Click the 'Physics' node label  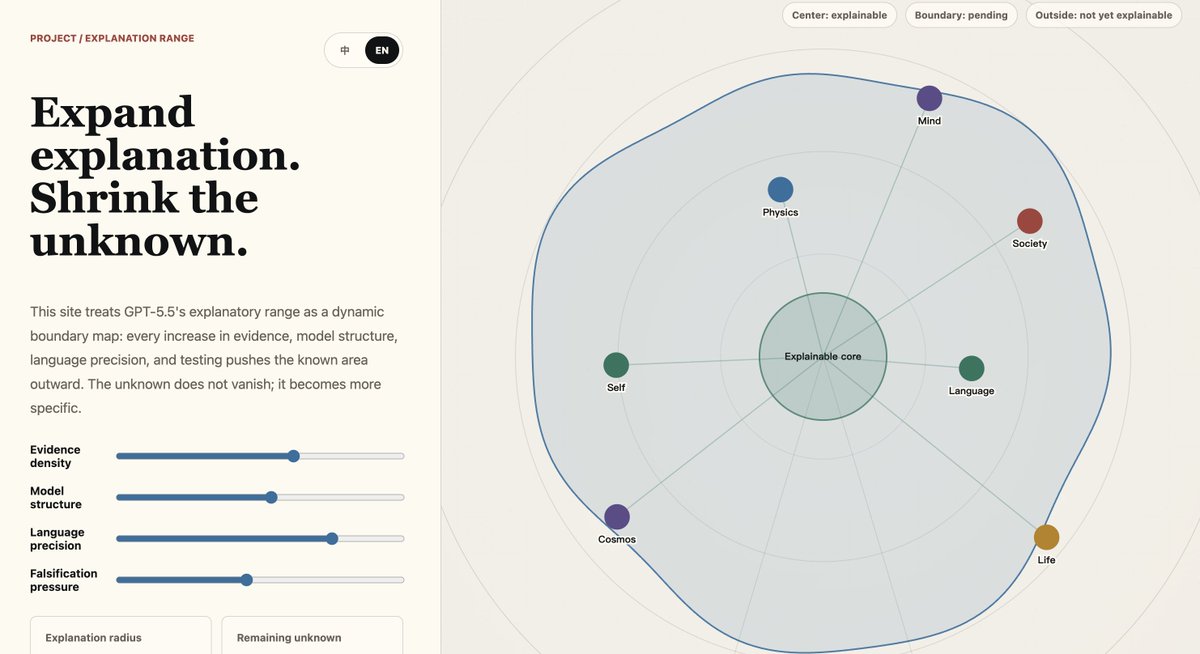(x=780, y=212)
